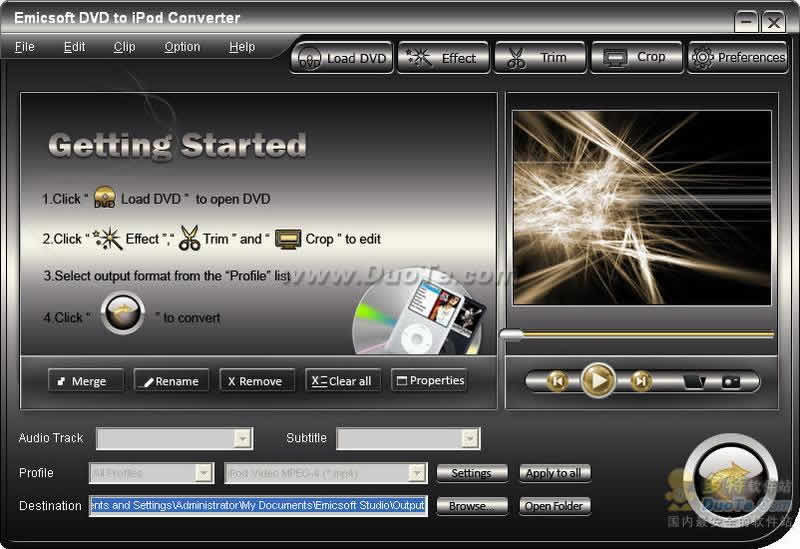Viewport: 800px width, 549px height.
Task: Click the Effect sparkle icon in Getting Started
Action: [x=108, y=238]
